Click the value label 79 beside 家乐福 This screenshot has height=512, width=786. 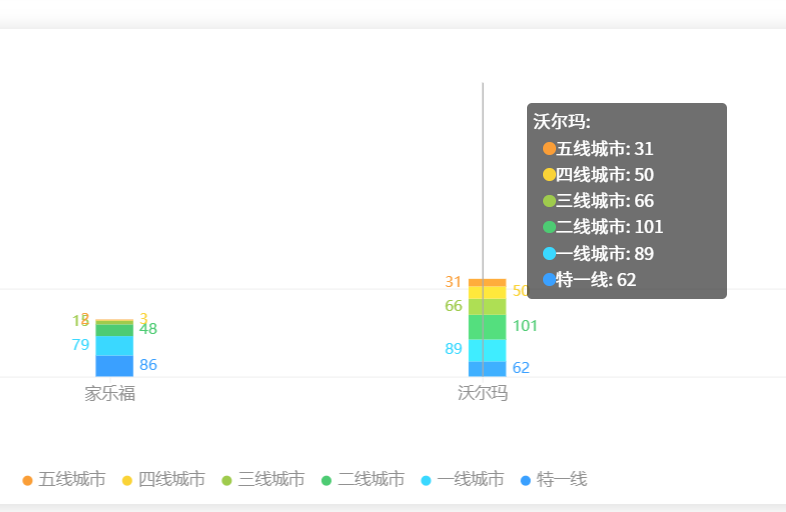tap(80, 345)
